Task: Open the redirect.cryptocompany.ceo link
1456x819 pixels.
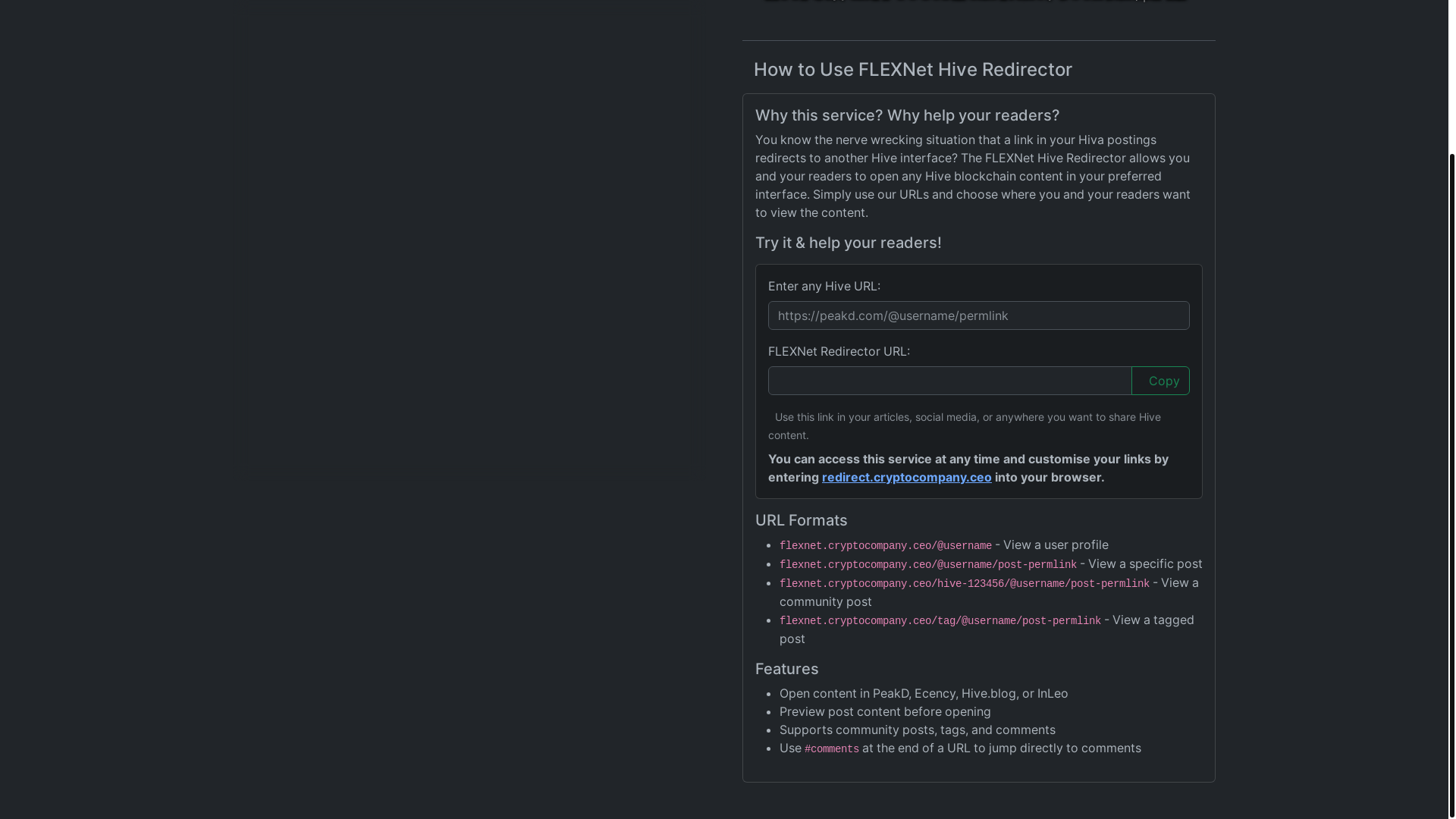Action: pos(906,477)
